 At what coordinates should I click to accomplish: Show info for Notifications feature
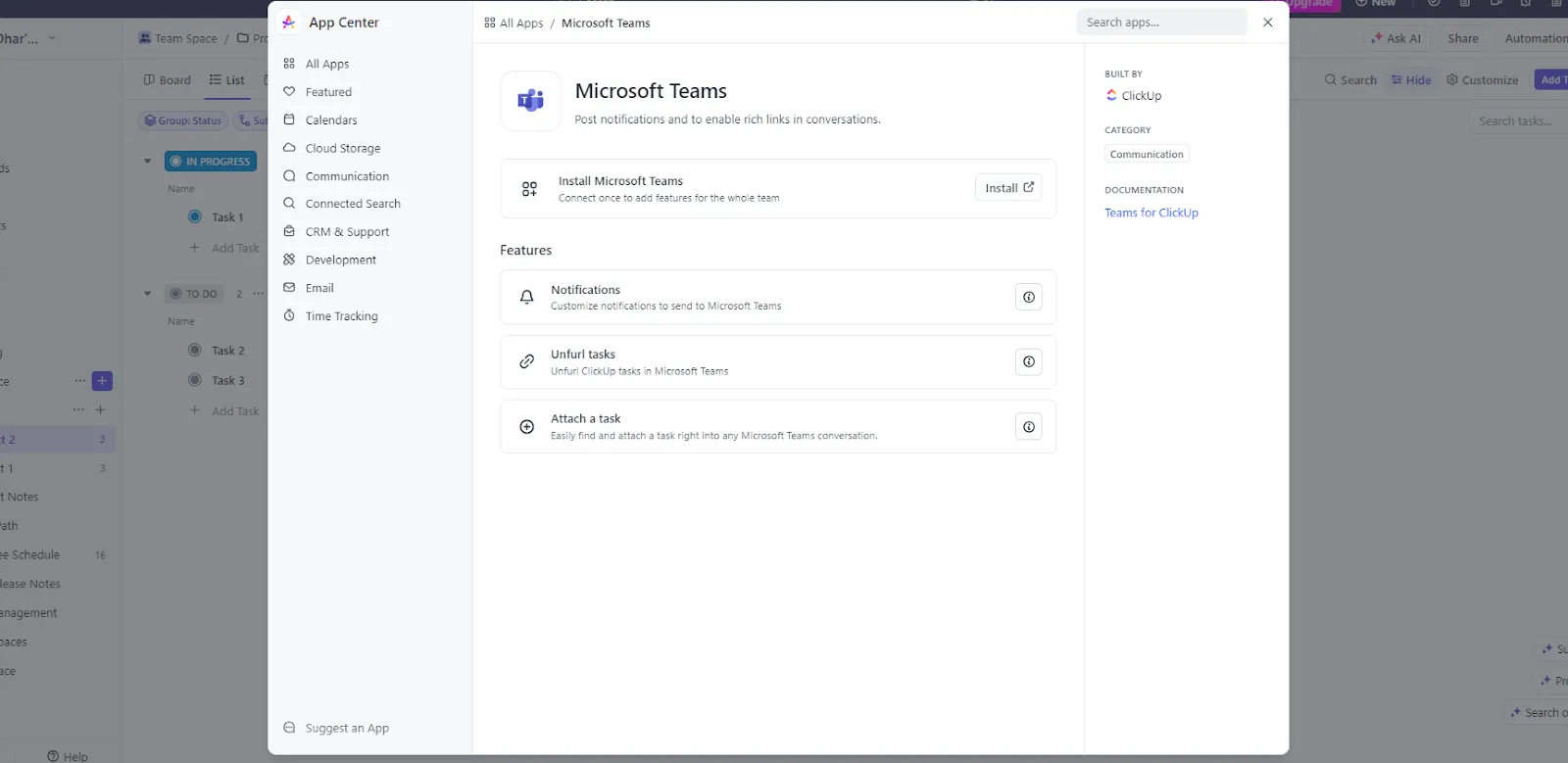tap(1029, 297)
